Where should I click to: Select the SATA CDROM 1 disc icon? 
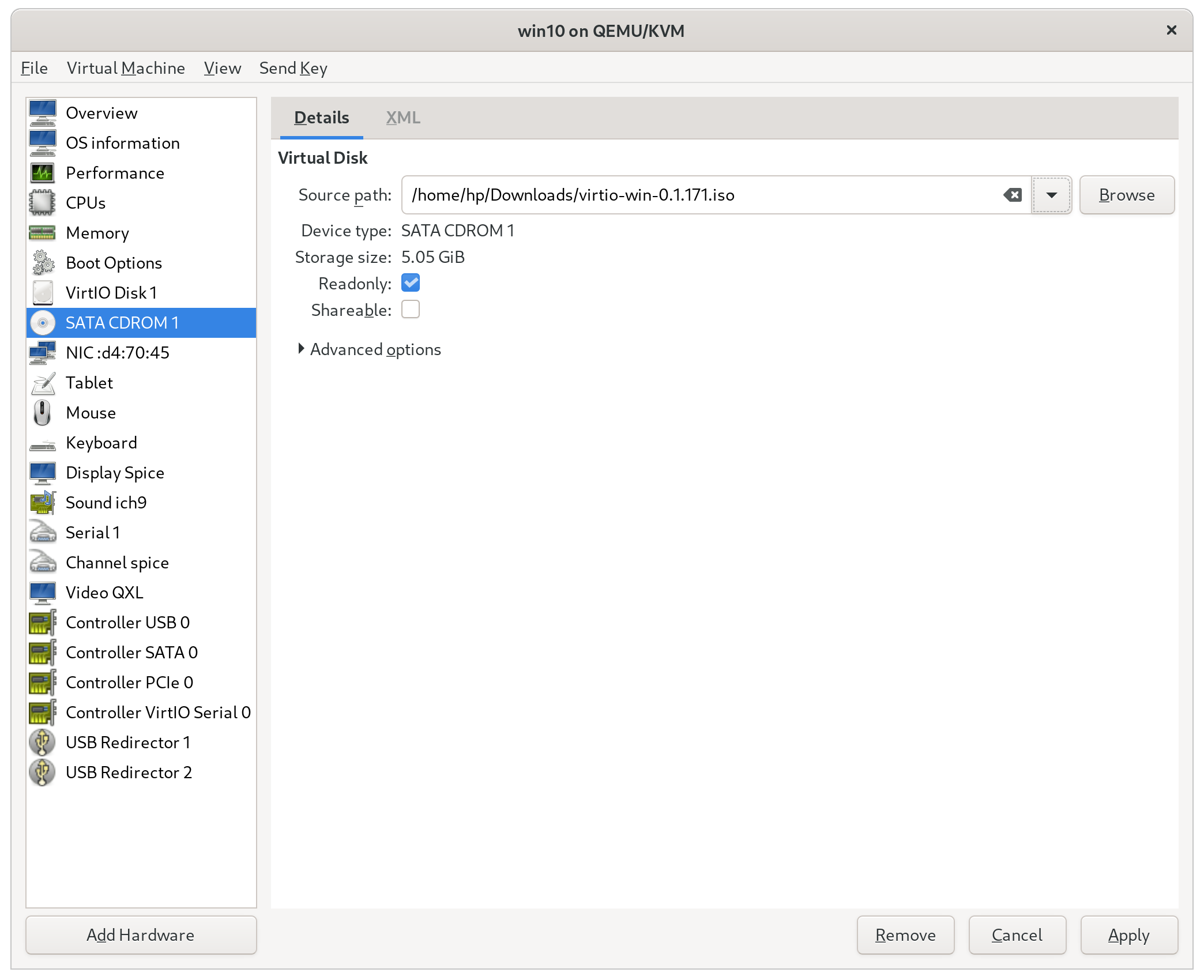pos(42,322)
